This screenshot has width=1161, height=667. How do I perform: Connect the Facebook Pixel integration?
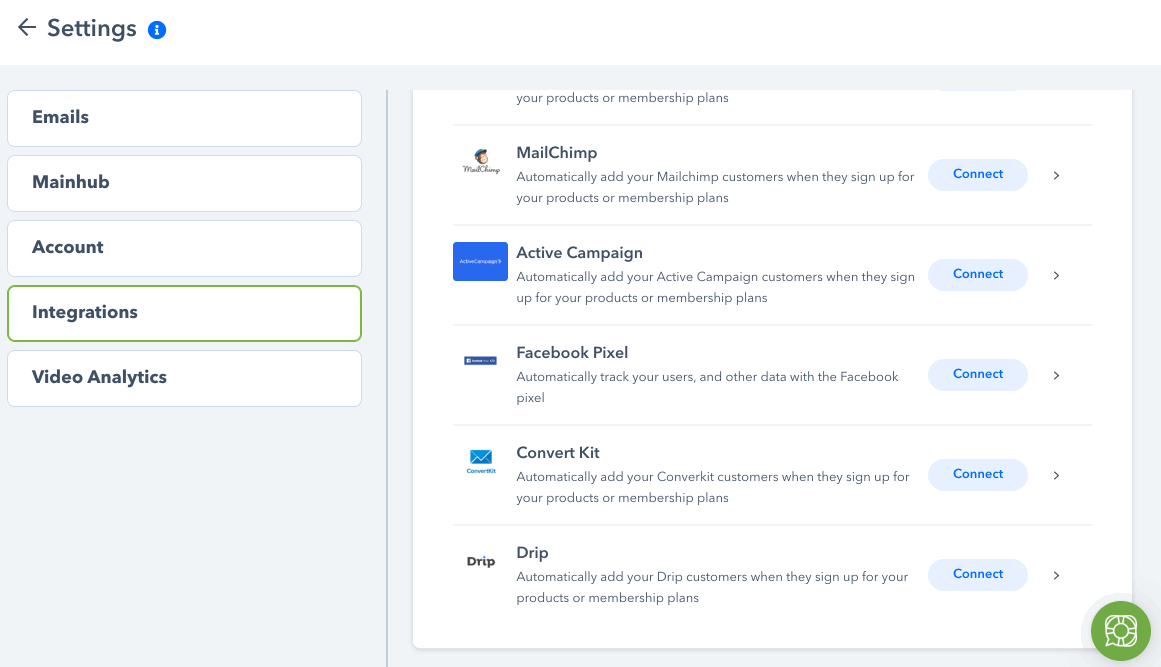[x=977, y=375]
